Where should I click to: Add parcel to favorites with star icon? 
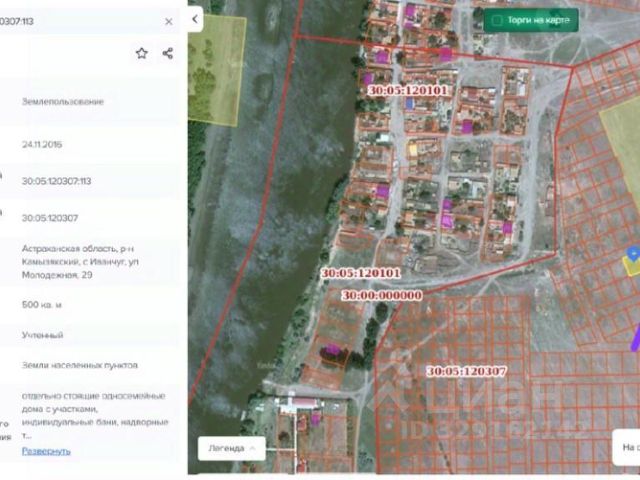coord(142,53)
